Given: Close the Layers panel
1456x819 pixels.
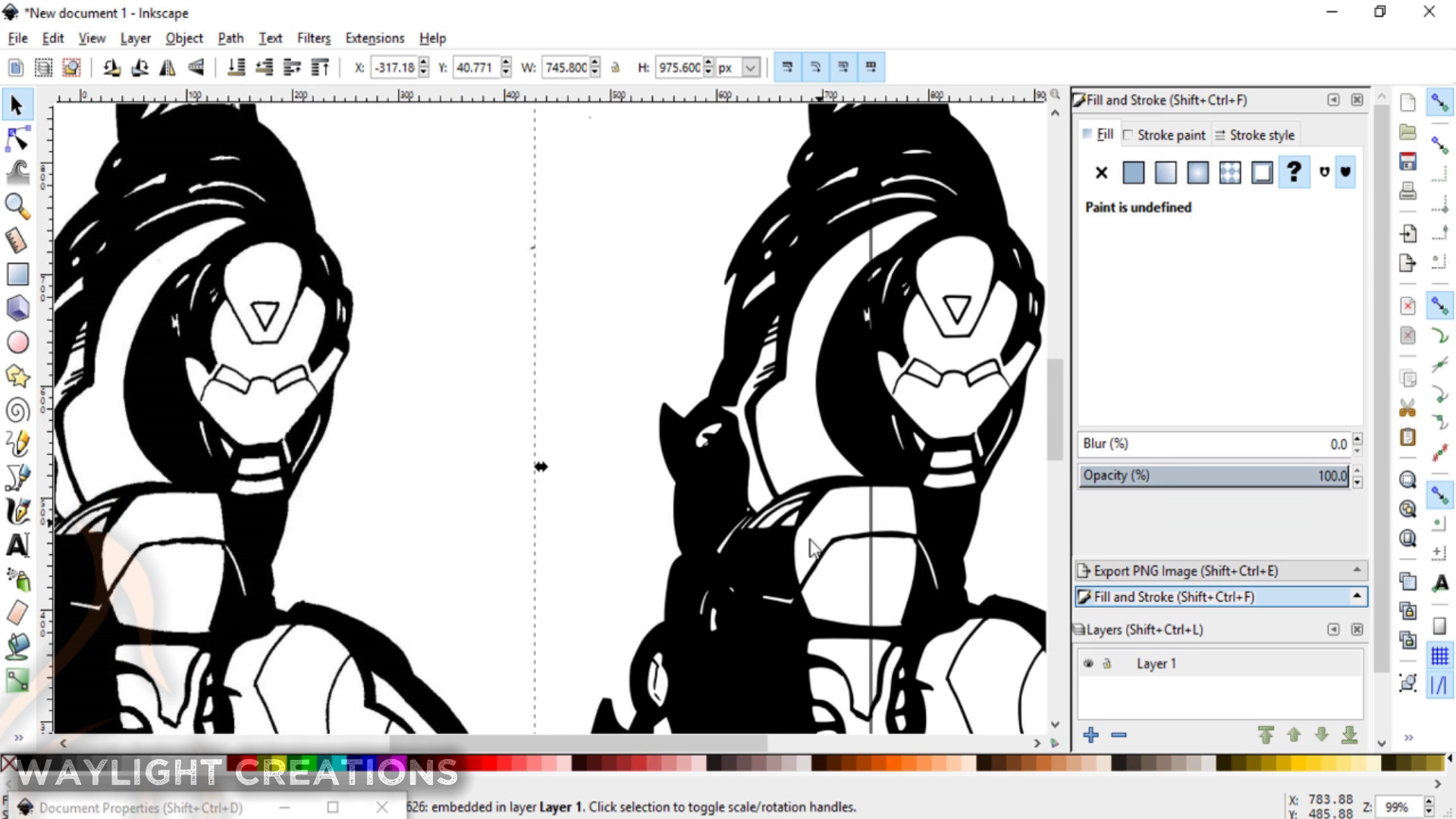Looking at the screenshot, I should [1357, 629].
